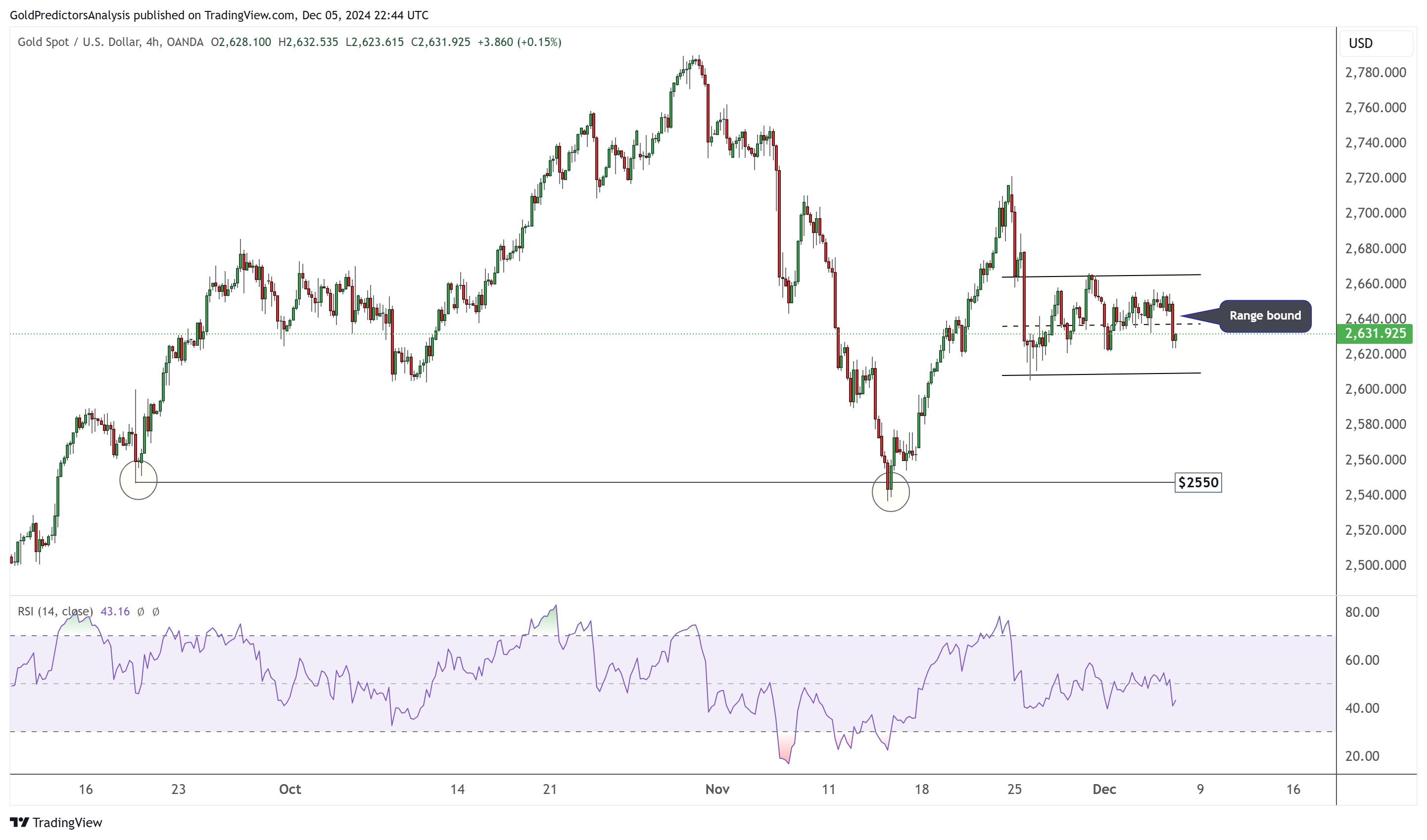This screenshot has height=840, width=1427.
Task: Click the TradingView text link at bottom
Action: point(67,823)
